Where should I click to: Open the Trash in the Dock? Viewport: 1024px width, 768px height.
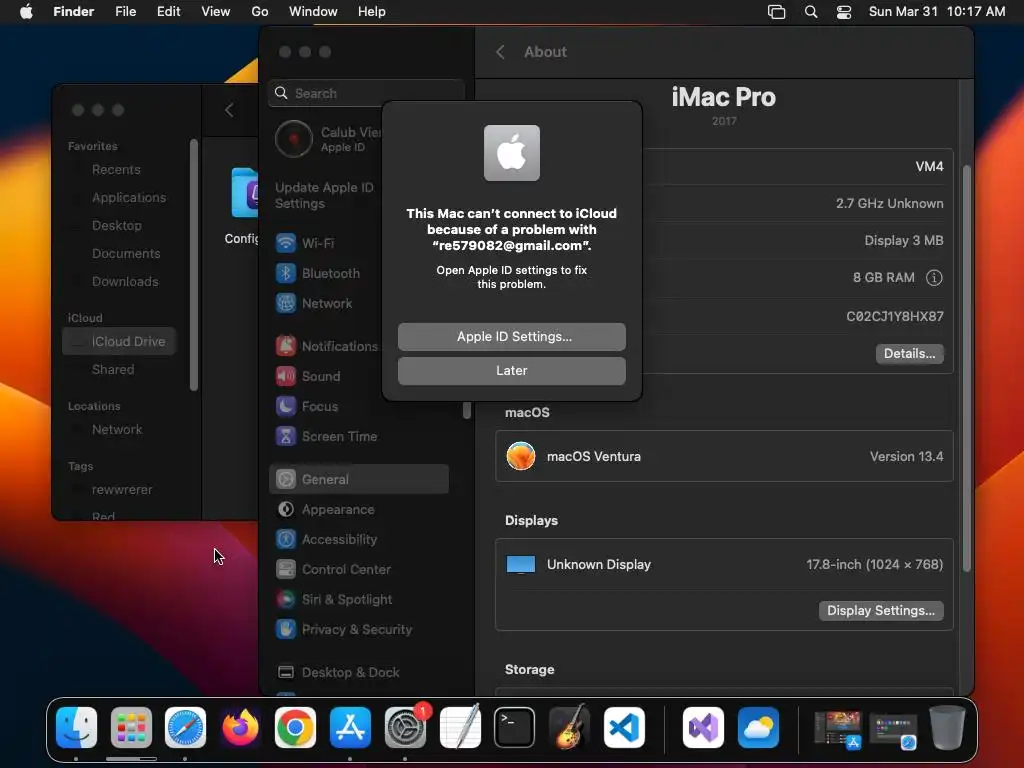click(948, 728)
